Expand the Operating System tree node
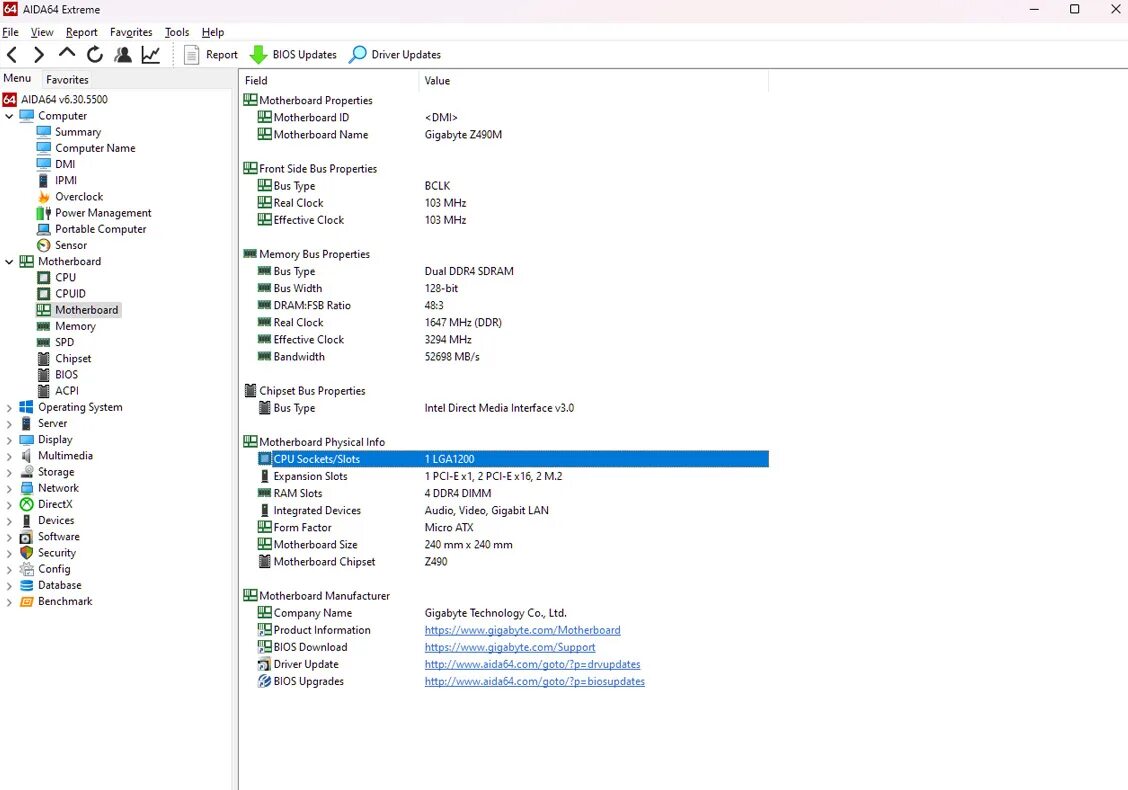Viewport: 1128px width, 790px height. 9,407
